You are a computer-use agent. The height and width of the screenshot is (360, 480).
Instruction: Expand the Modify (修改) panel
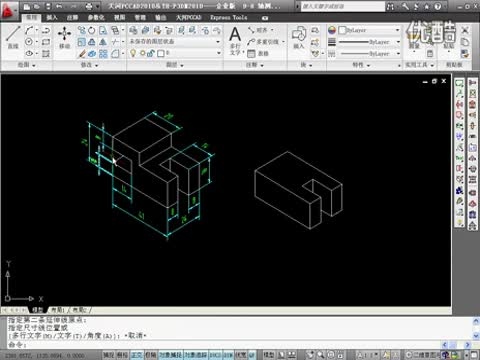tap(89, 65)
